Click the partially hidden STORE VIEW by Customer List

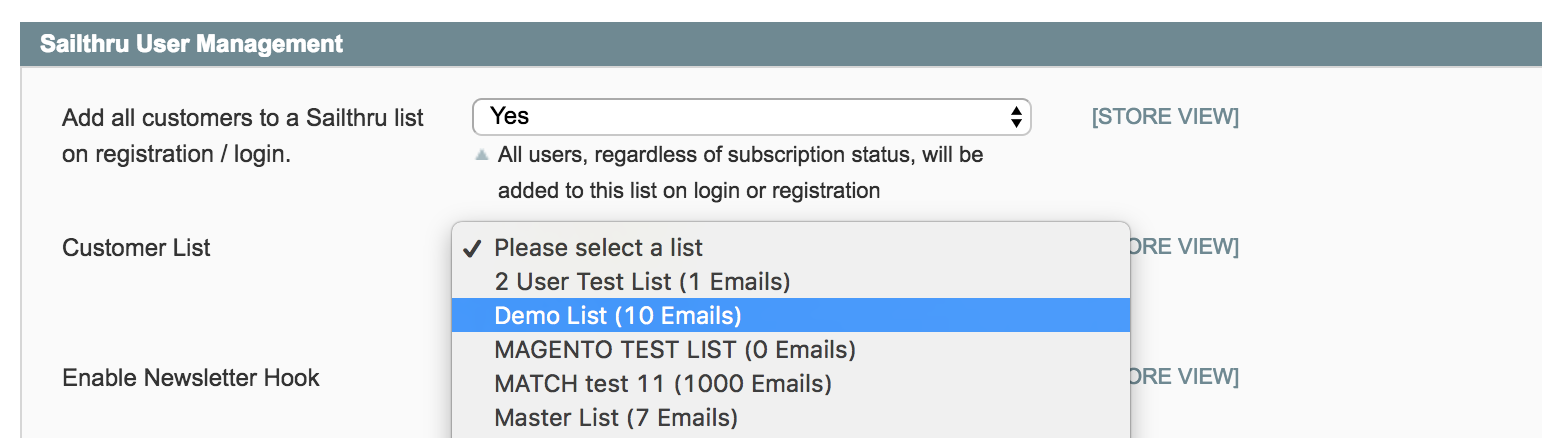click(x=1184, y=247)
